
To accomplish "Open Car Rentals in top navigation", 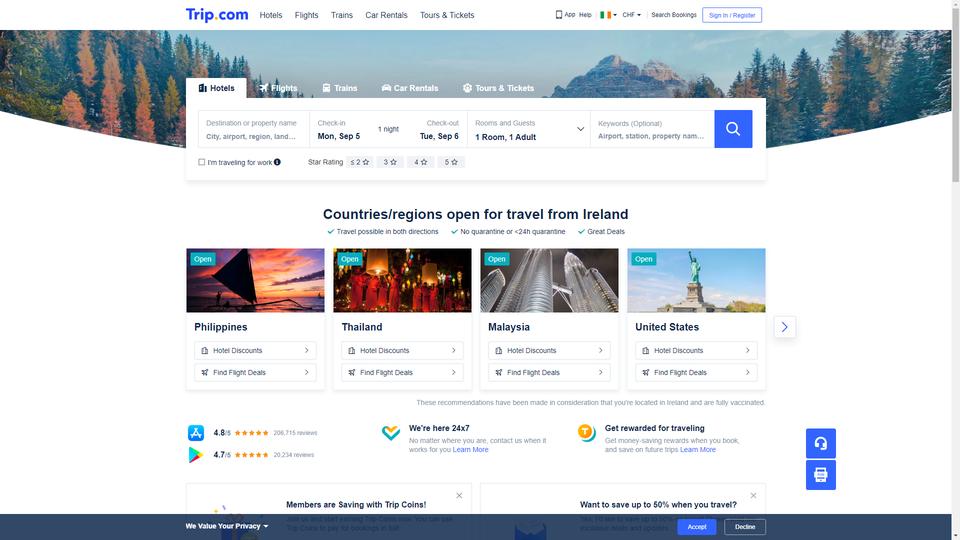I will click(x=386, y=15).
